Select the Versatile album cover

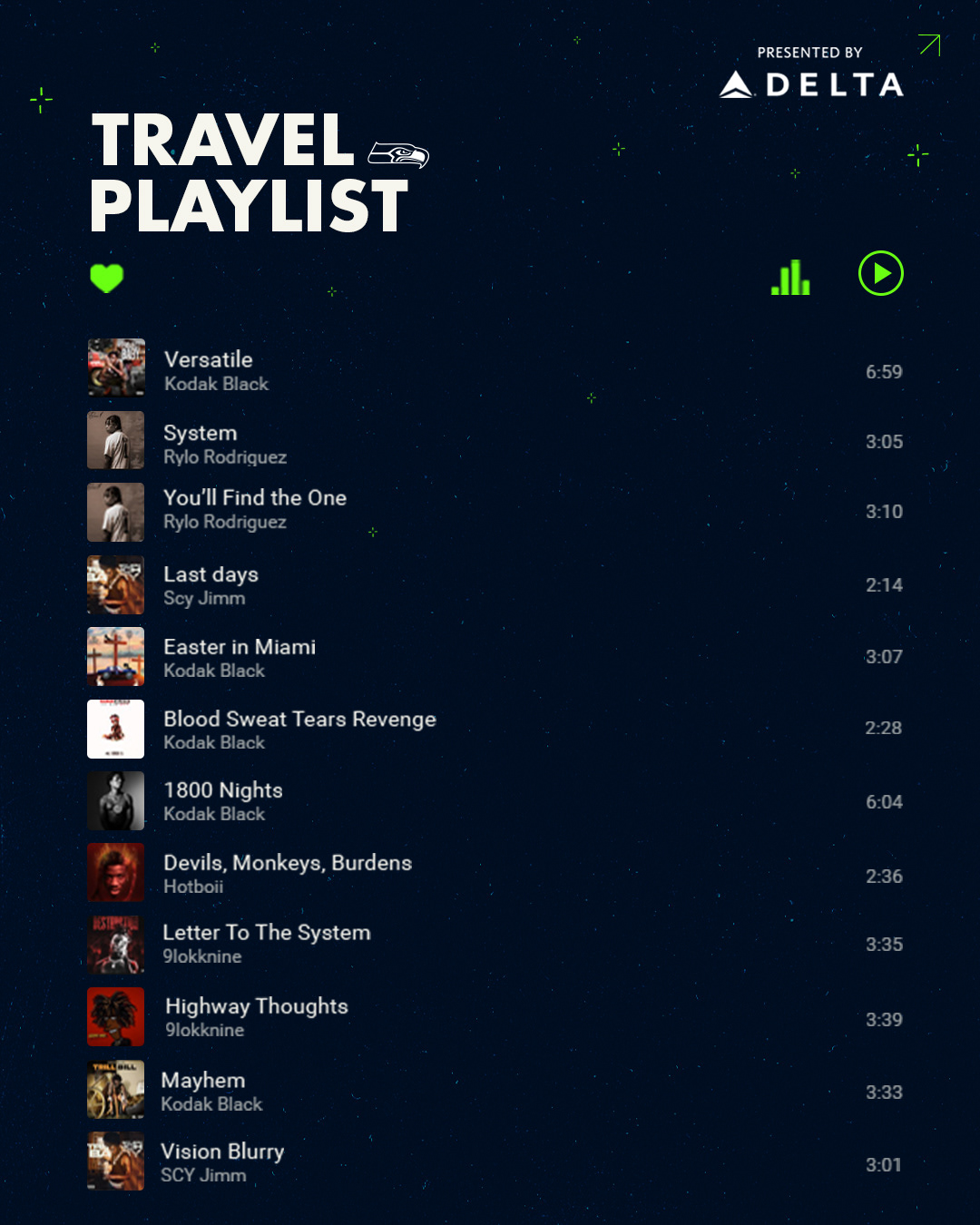[x=116, y=367]
